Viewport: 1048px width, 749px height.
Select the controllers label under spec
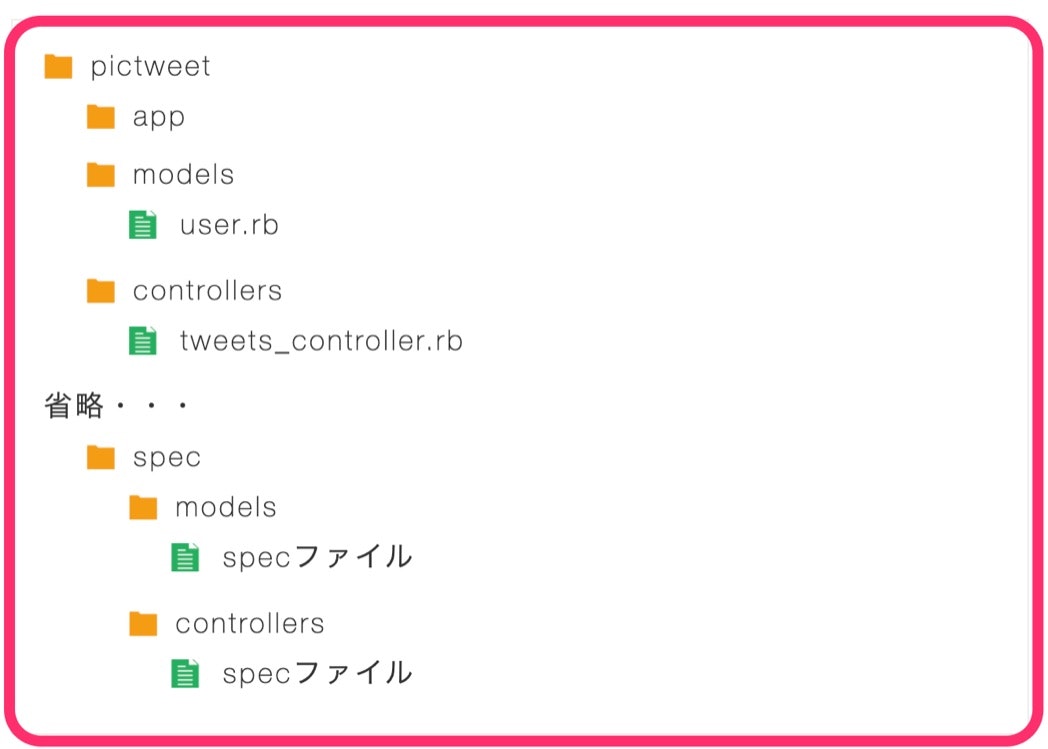click(250, 624)
